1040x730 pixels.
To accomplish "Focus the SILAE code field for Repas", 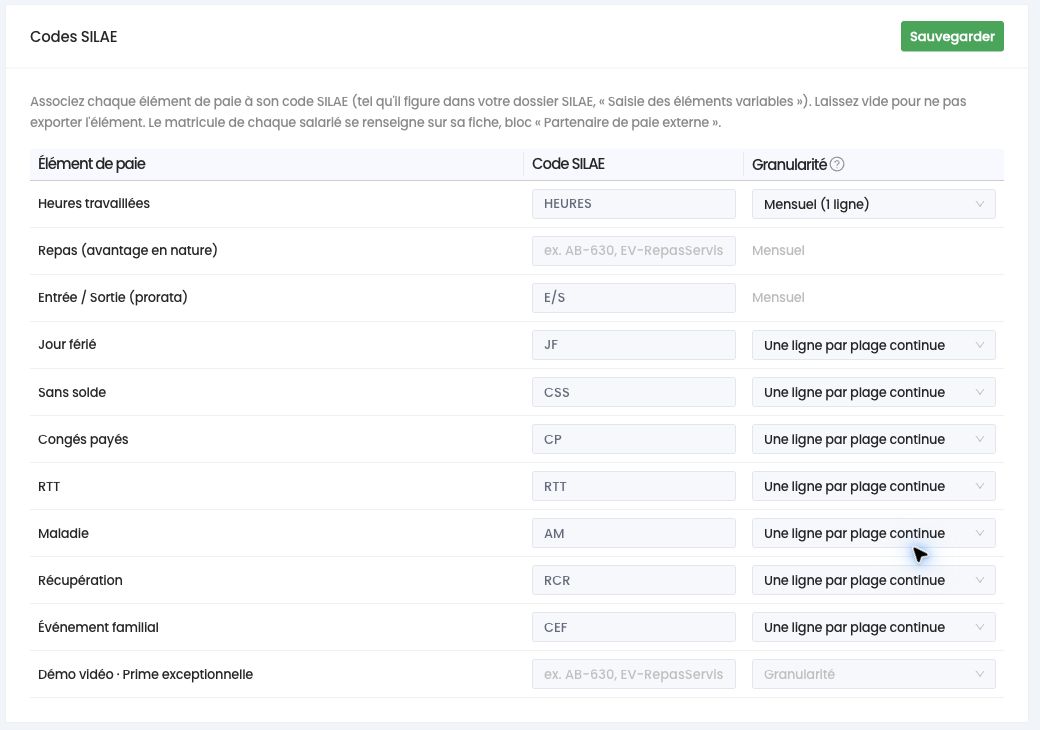I will coord(633,251).
